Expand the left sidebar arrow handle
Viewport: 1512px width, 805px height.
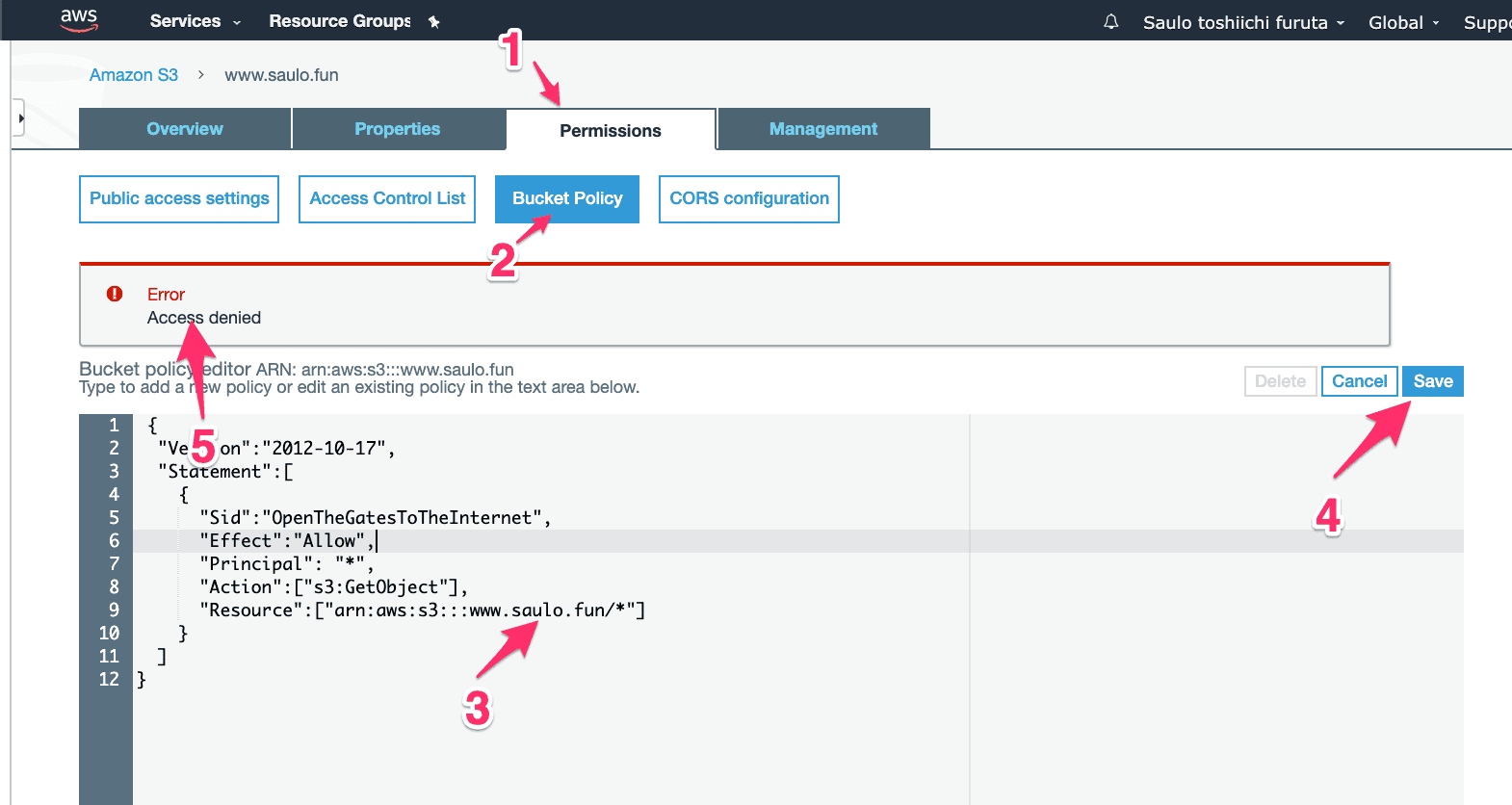pyautogui.click(x=19, y=119)
